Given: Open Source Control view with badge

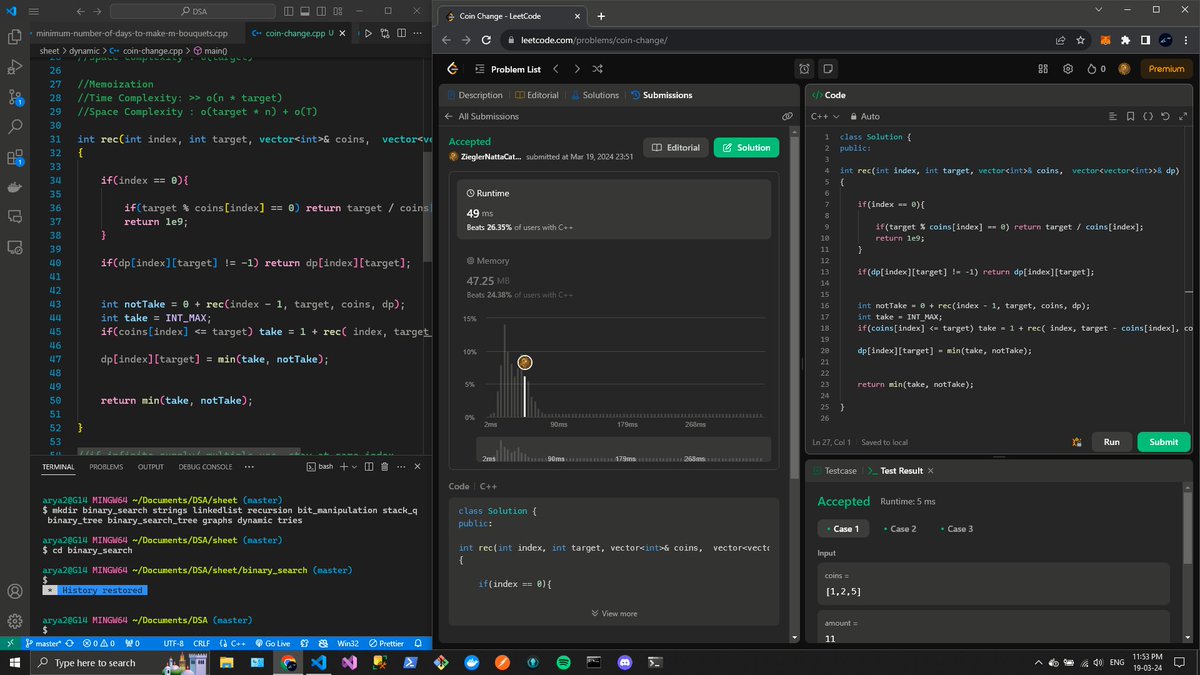Looking at the screenshot, I should tap(15, 97).
